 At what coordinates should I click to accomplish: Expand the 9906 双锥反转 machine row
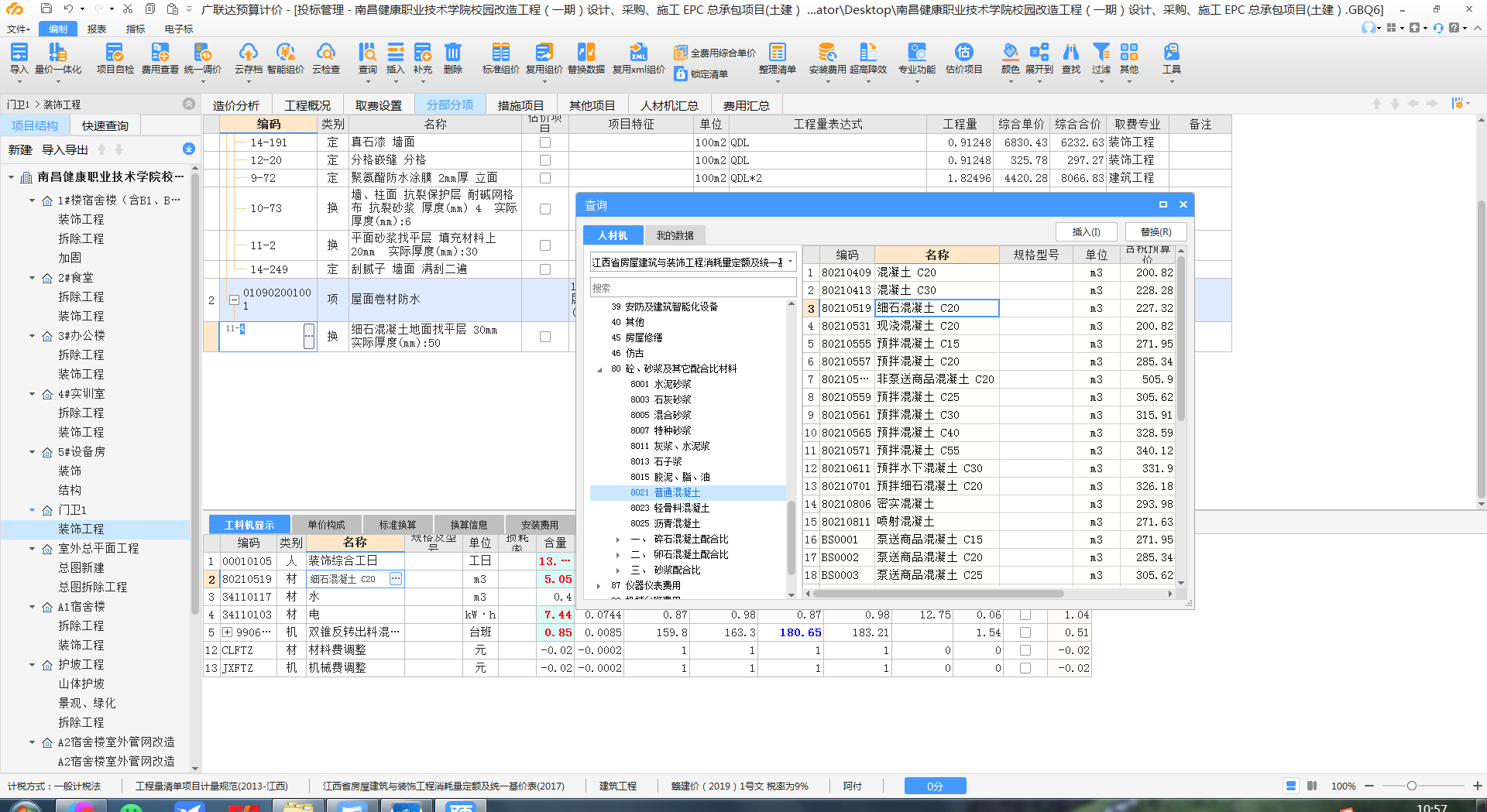click(228, 632)
